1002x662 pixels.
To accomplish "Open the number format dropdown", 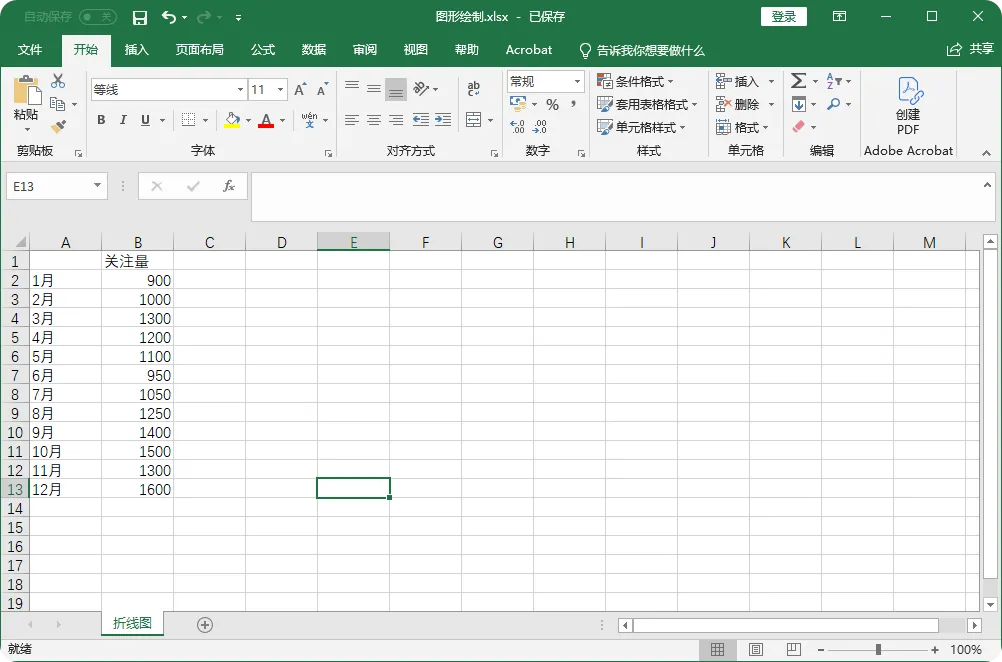I will click(577, 81).
